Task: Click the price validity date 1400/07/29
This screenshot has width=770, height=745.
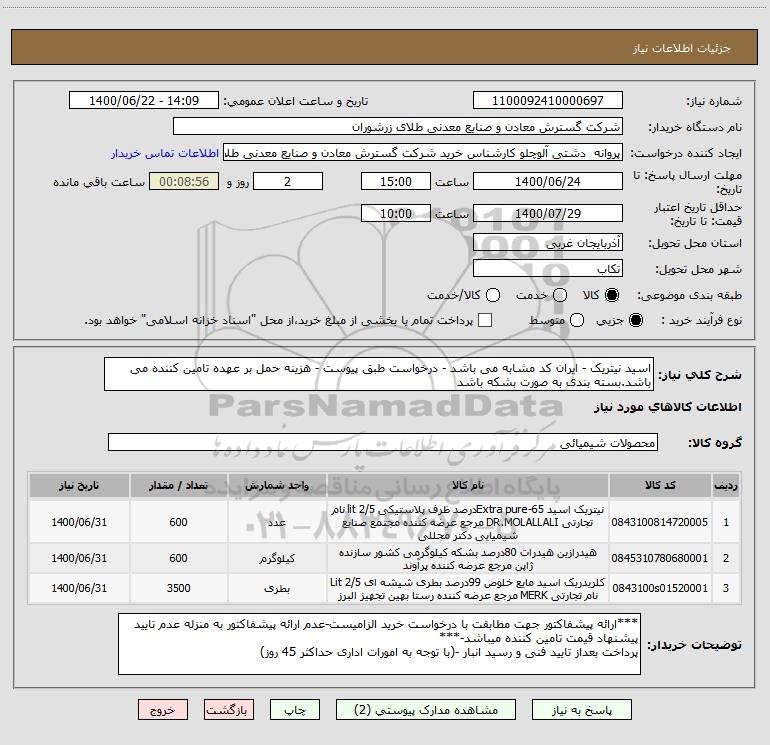Action: tap(548, 213)
